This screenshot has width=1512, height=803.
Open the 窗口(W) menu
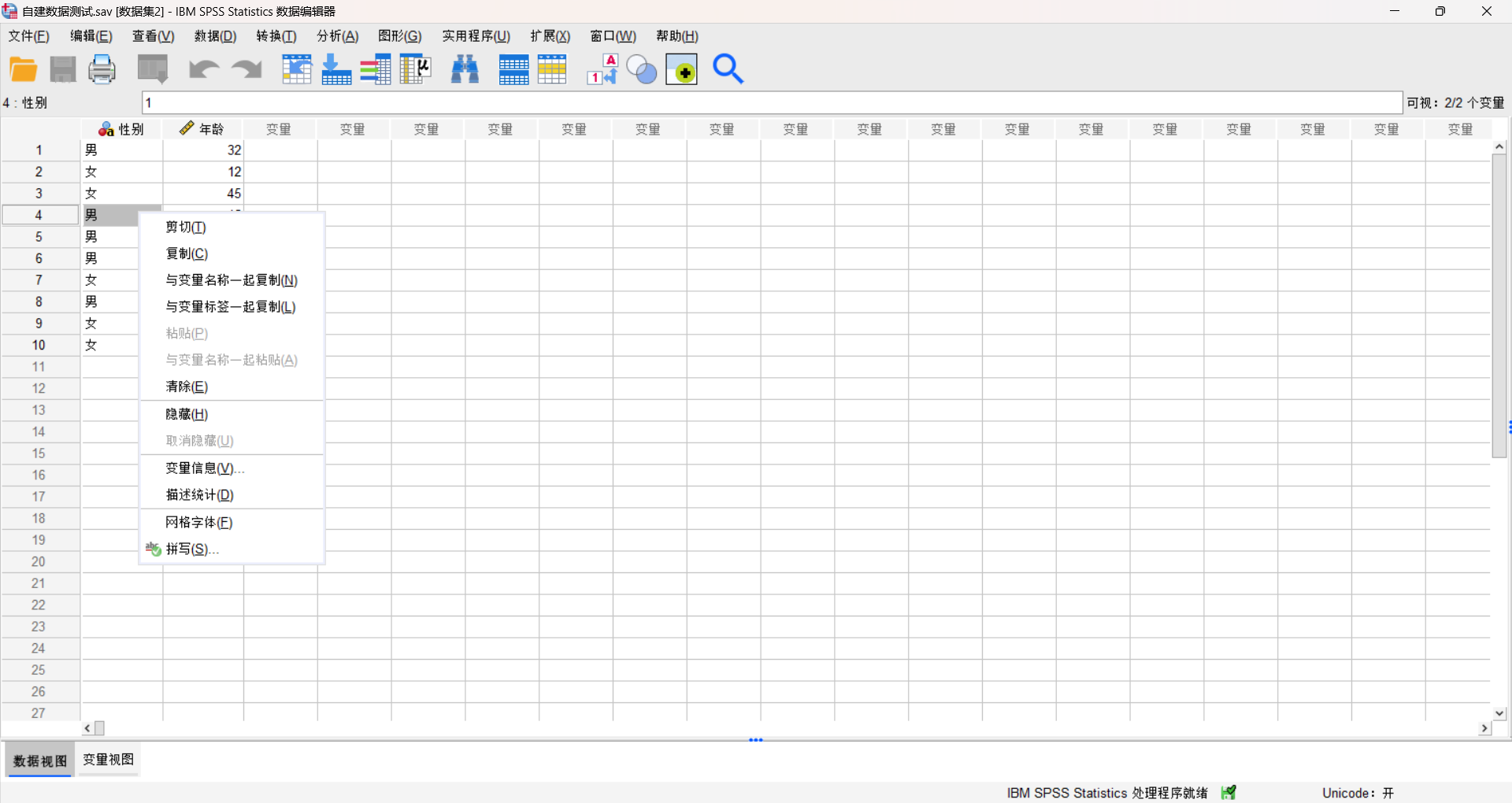click(x=613, y=36)
